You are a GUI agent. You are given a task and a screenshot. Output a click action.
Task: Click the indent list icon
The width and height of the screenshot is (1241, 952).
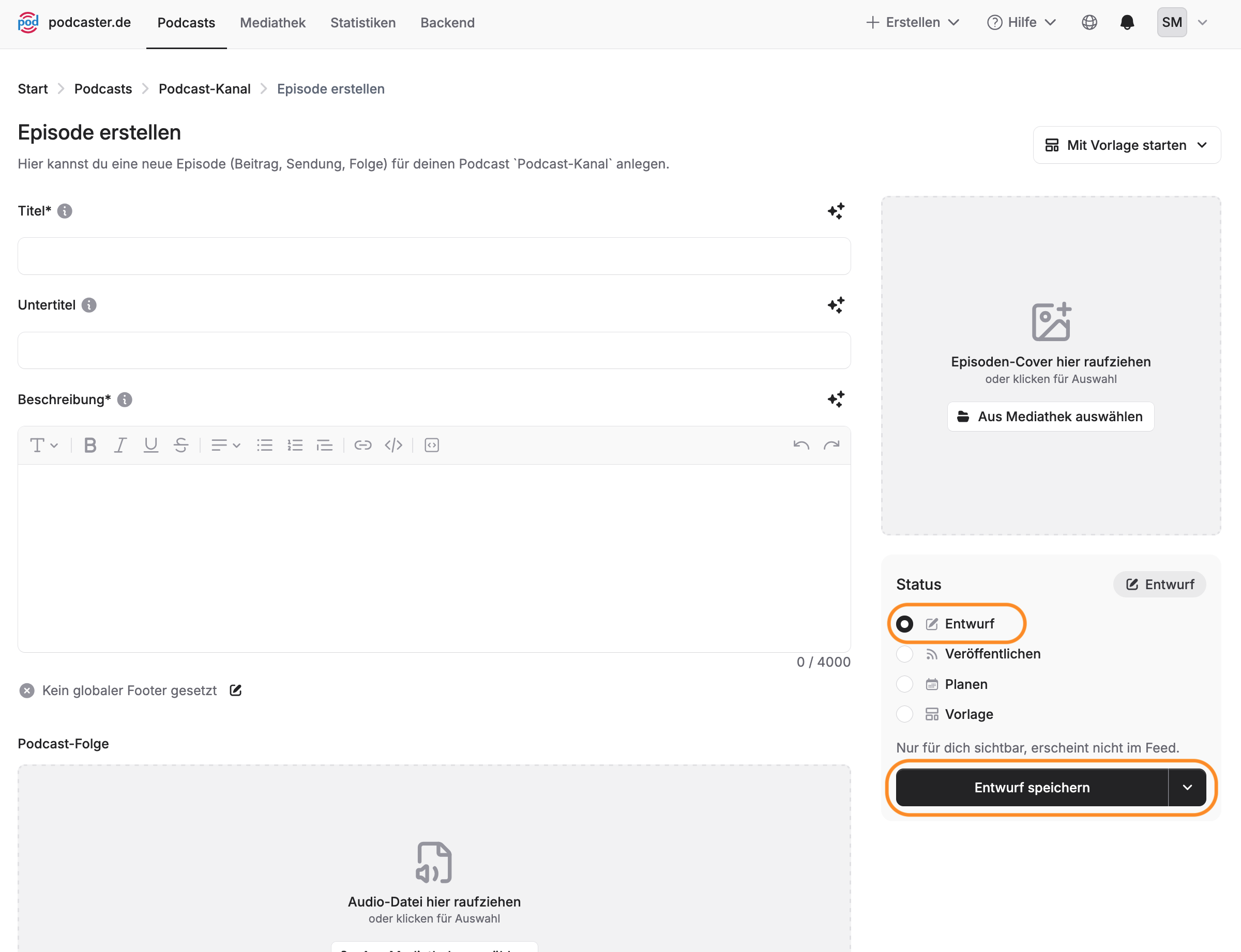coord(325,446)
